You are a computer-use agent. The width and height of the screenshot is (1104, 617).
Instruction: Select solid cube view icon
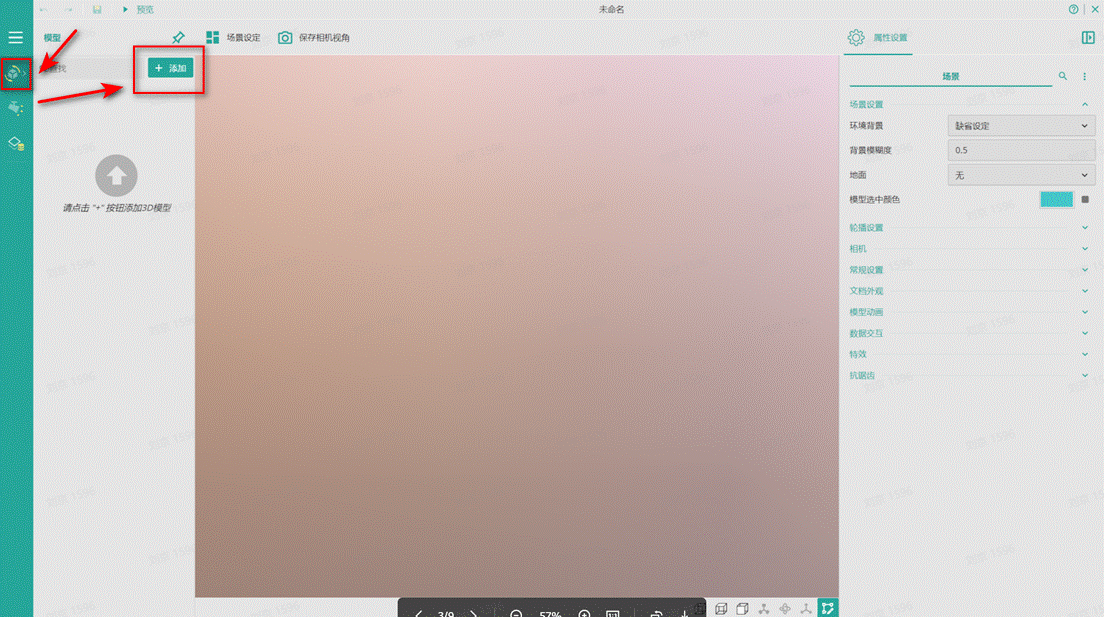coord(742,609)
